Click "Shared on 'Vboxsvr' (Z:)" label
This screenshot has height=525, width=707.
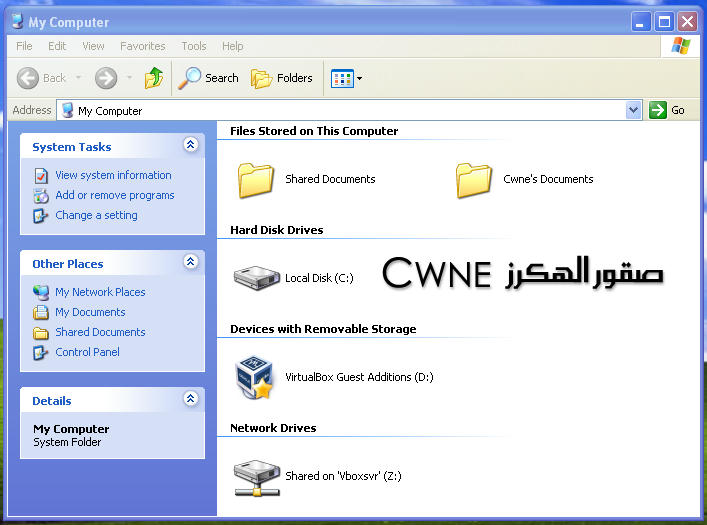pos(343,476)
